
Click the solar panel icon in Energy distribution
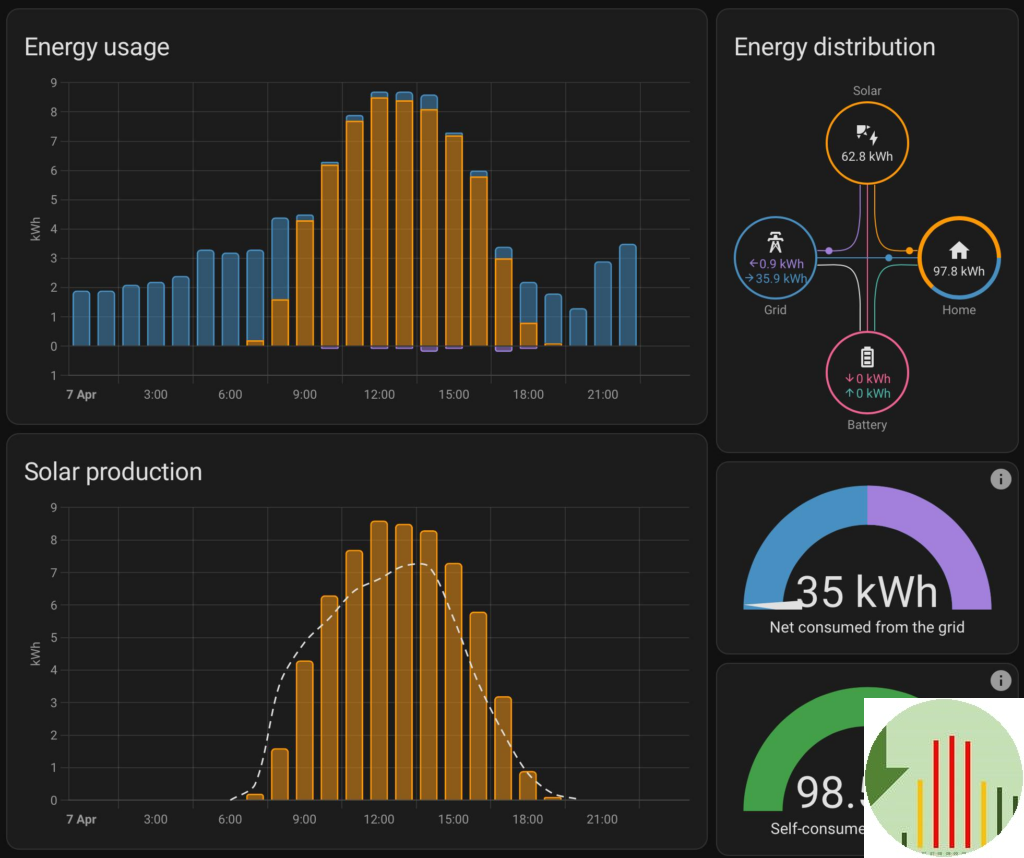(x=866, y=134)
